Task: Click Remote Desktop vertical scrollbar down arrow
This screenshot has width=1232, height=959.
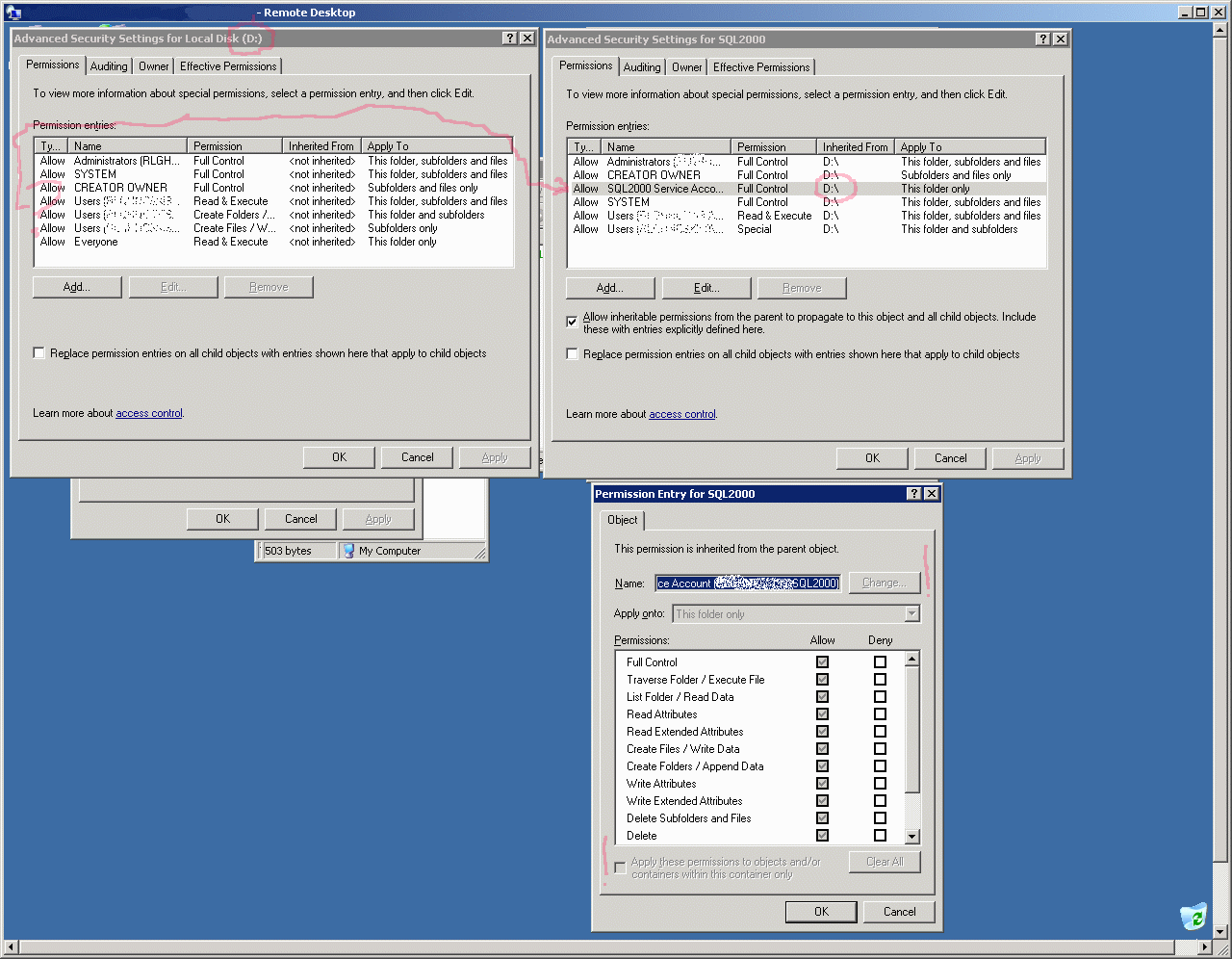Action: [x=1220, y=932]
